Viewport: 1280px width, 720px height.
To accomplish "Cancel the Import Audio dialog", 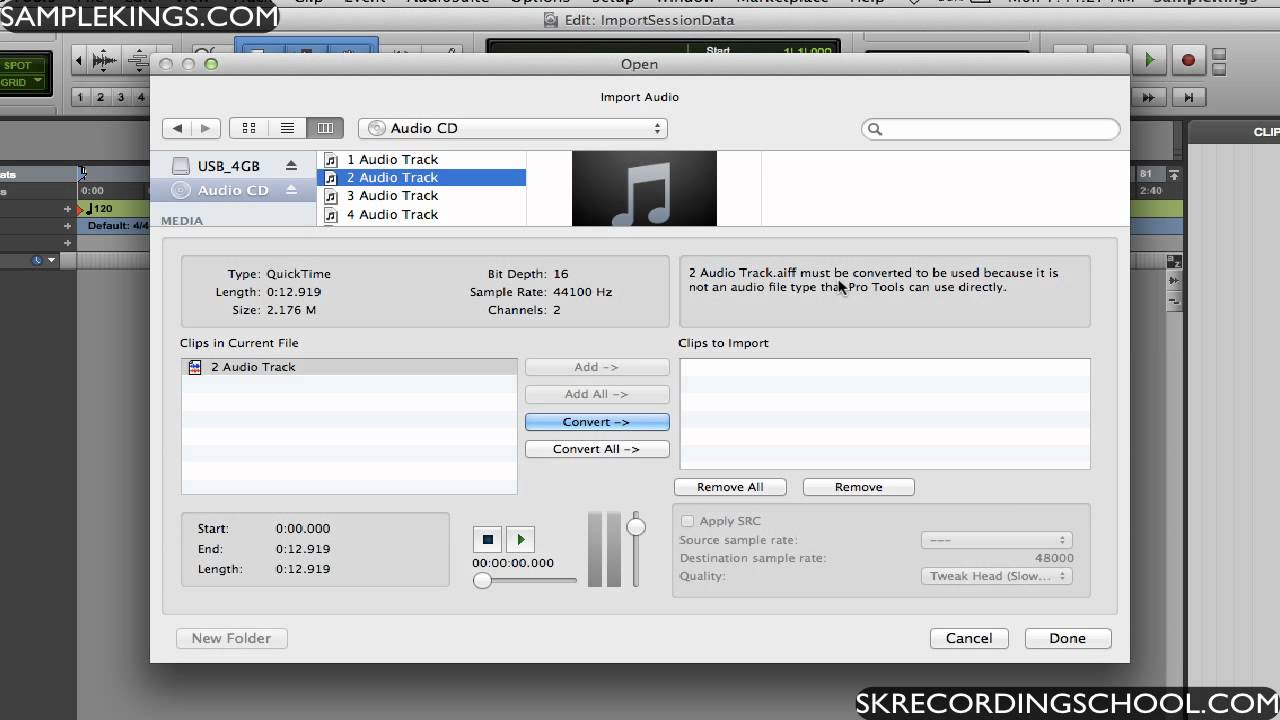I will 969,638.
